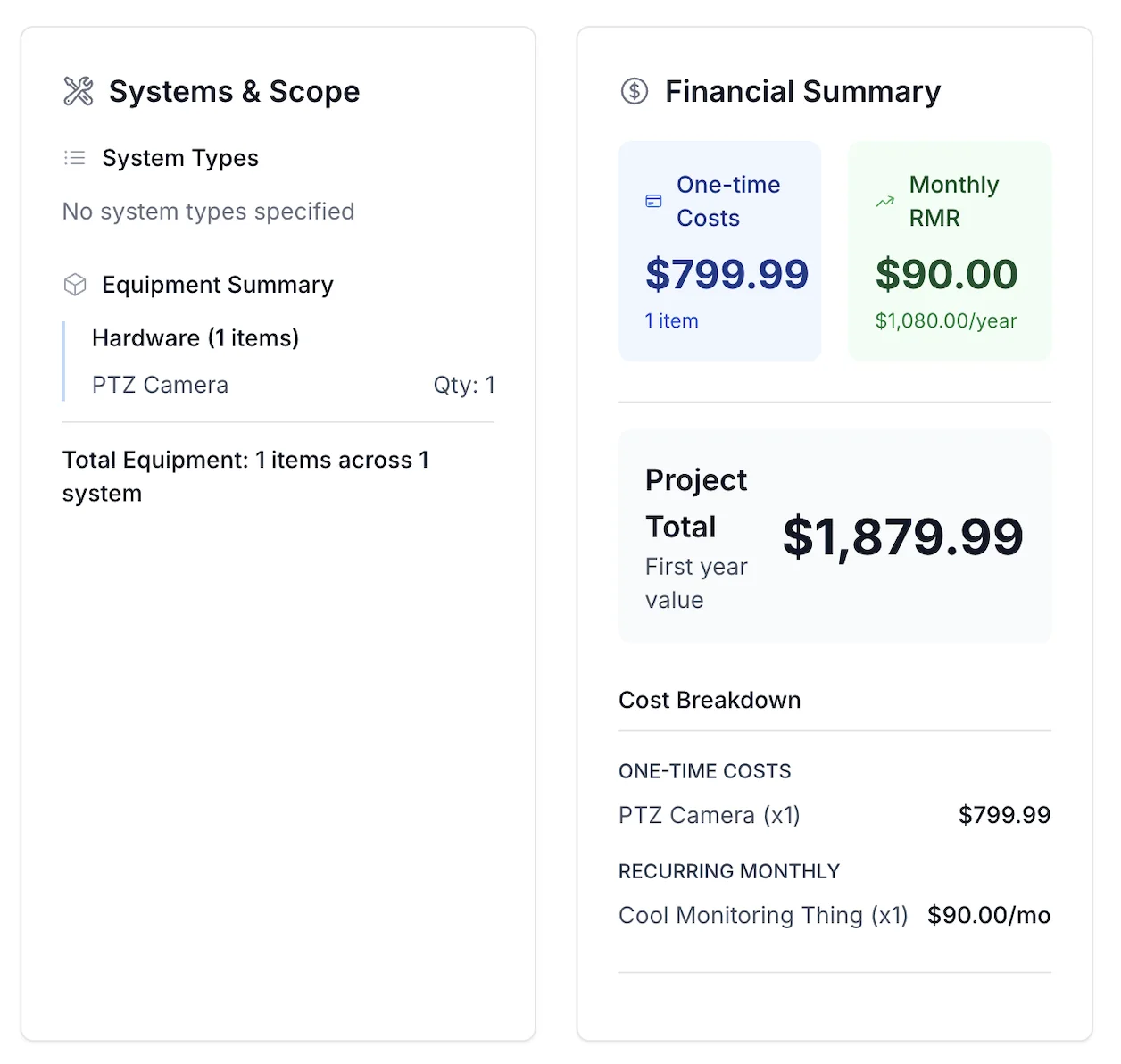The height and width of the screenshot is (1064, 1121).
Task: Click the RECURRING MONTHLY breakdown heading
Action: coord(729,870)
